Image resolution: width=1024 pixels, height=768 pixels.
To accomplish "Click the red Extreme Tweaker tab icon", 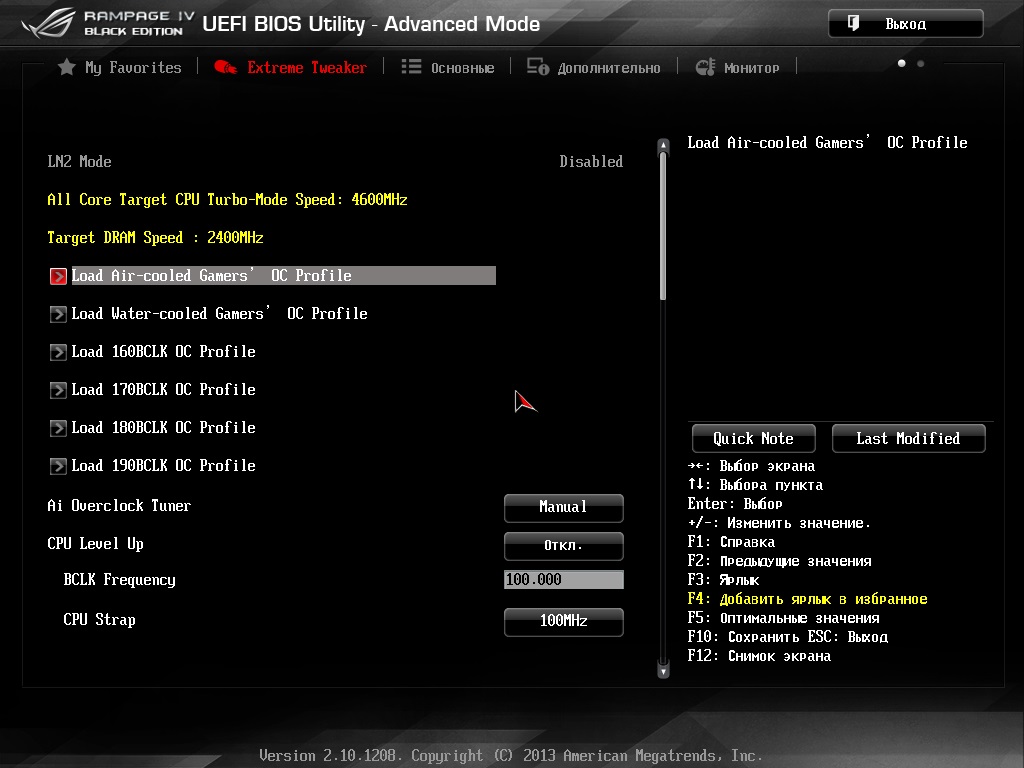I will pos(225,67).
